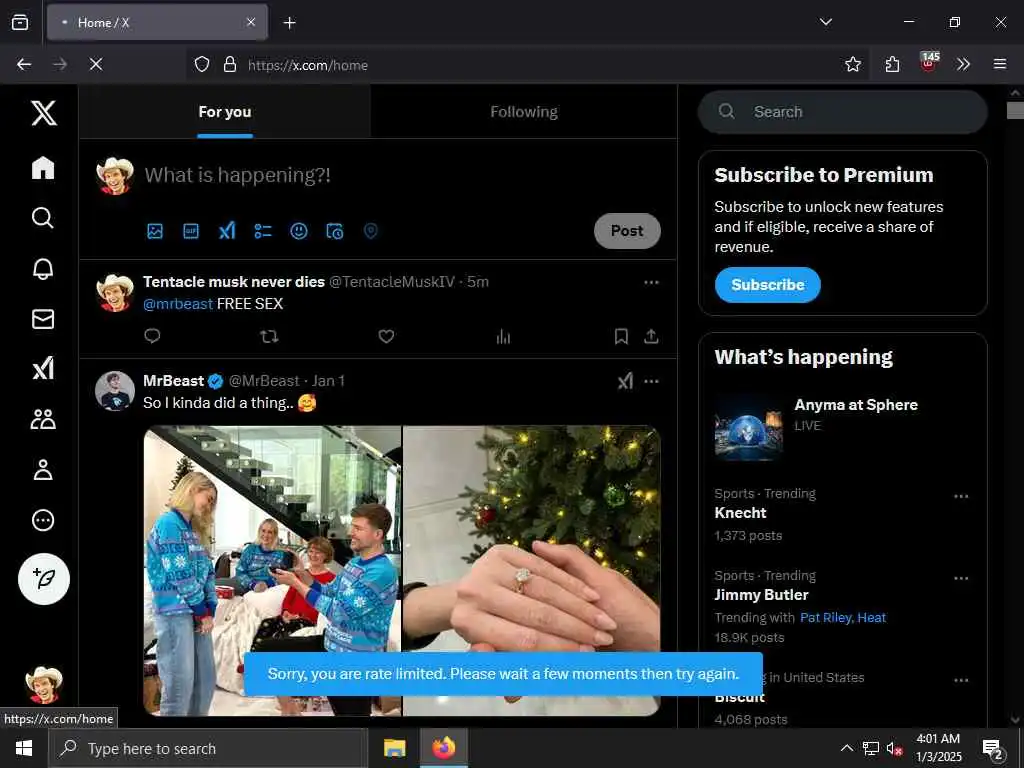
Task: Click the X logo in sidebar
Action: click(44, 113)
